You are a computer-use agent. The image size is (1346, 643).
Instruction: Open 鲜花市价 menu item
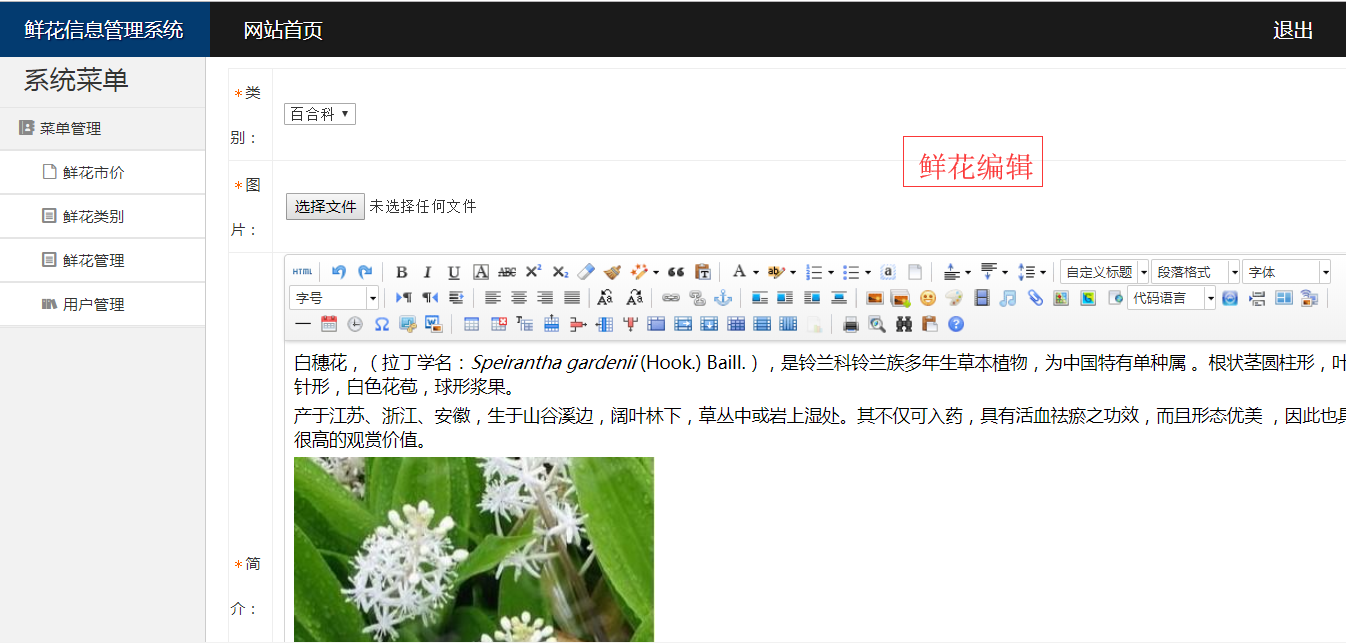(94, 172)
